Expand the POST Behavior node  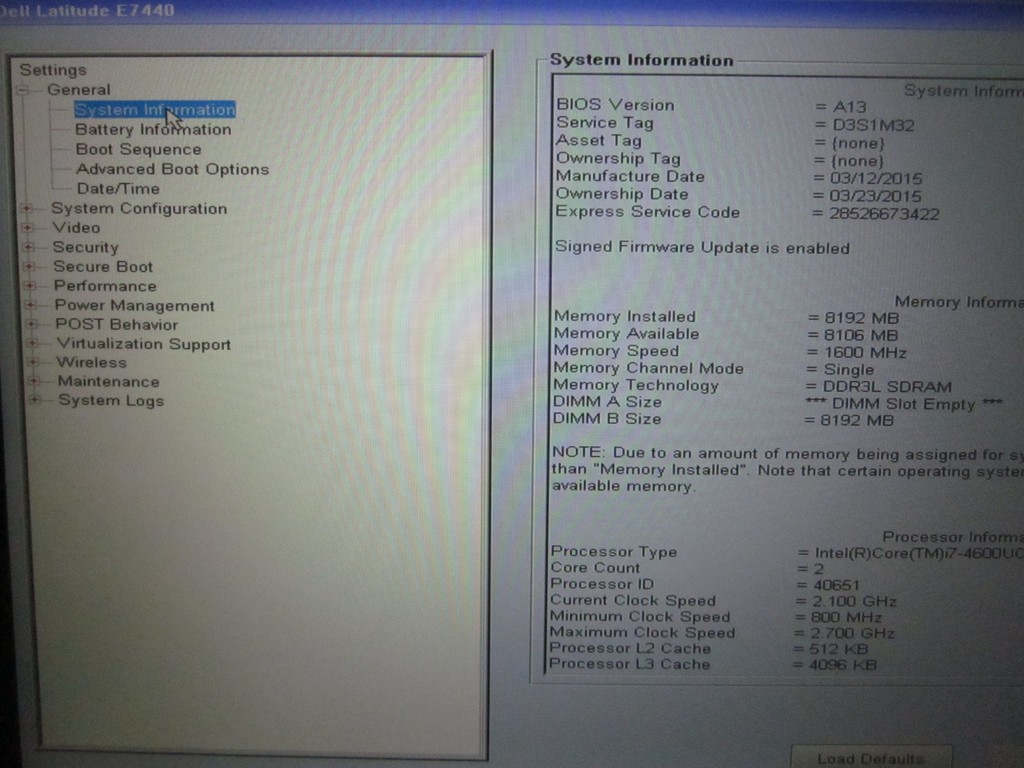tap(32, 325)
